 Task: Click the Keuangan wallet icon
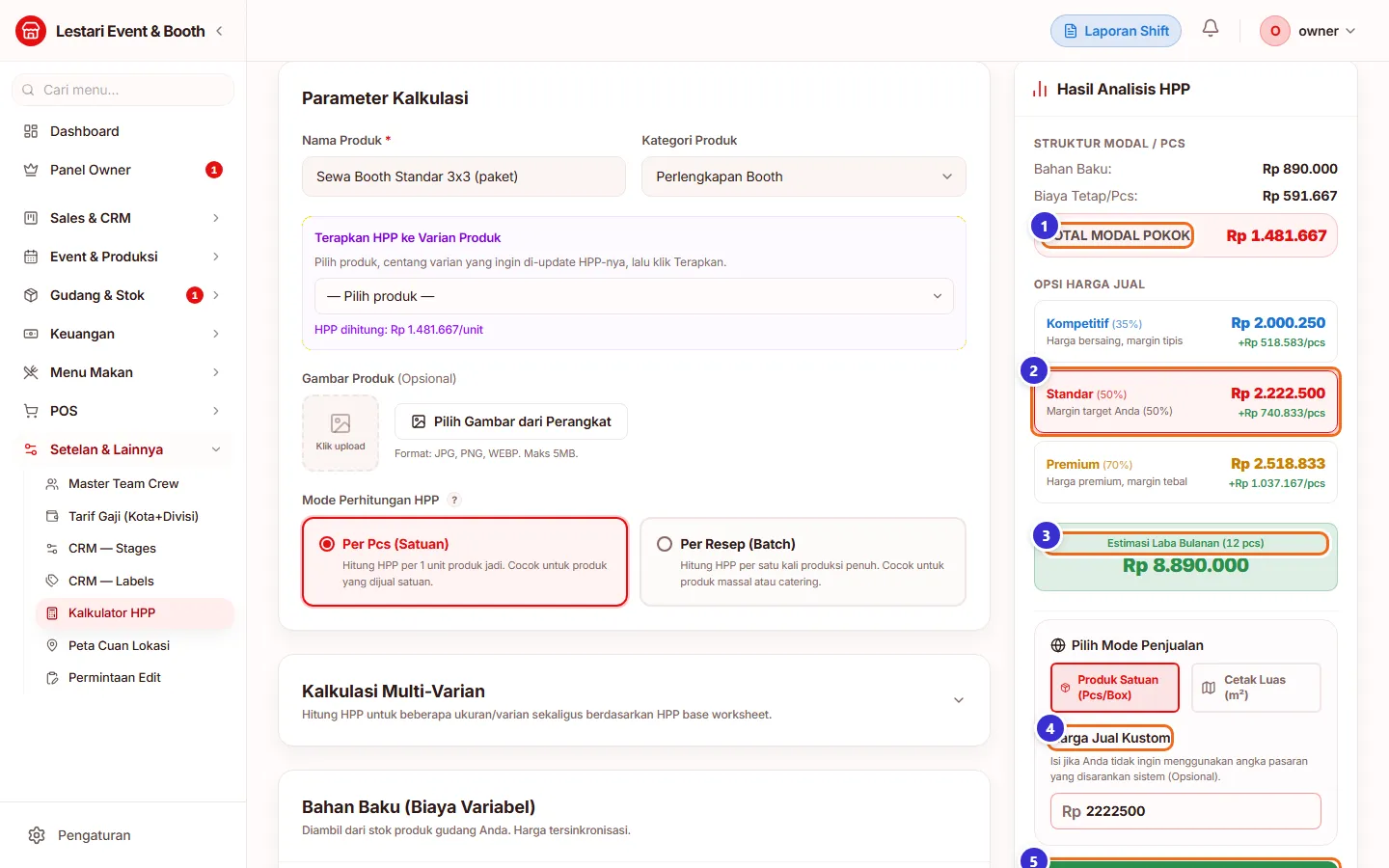[31, 334]
